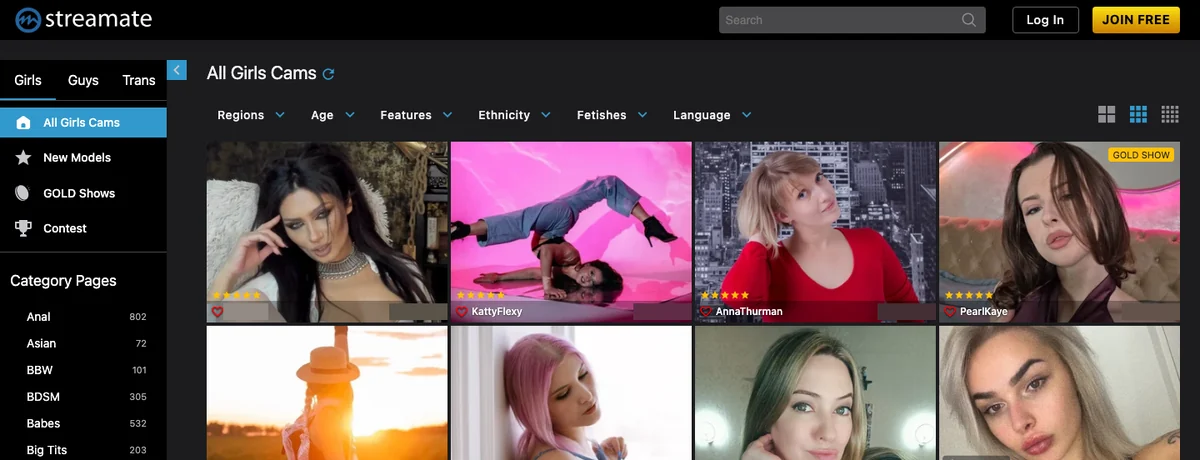Switch to large grid view
Viewport: 1200px width, 460px height.
click(1106, 114)
